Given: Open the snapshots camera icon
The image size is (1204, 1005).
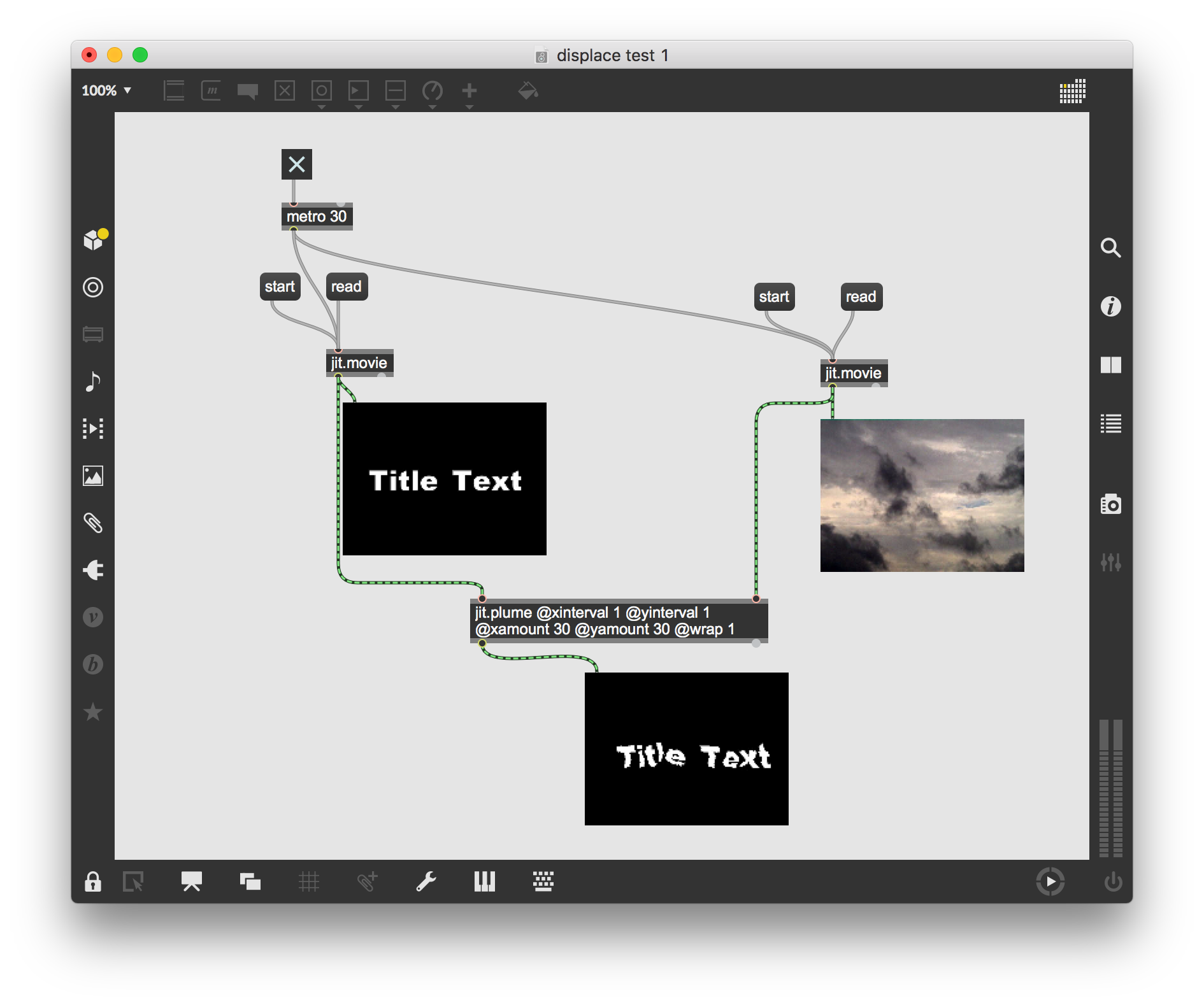Looking at the screenshot, I should 1110,504.
